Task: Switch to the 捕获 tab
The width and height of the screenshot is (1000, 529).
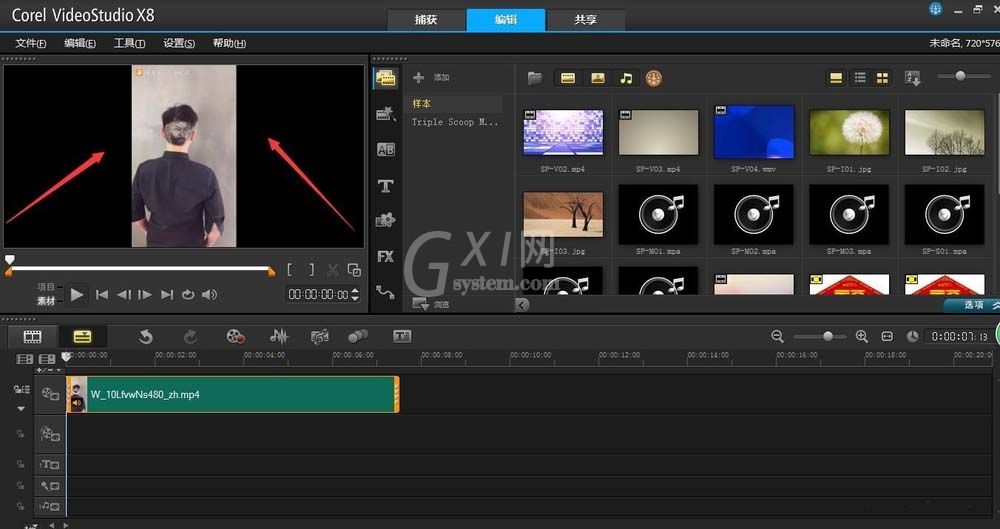Action: [426, 20]
